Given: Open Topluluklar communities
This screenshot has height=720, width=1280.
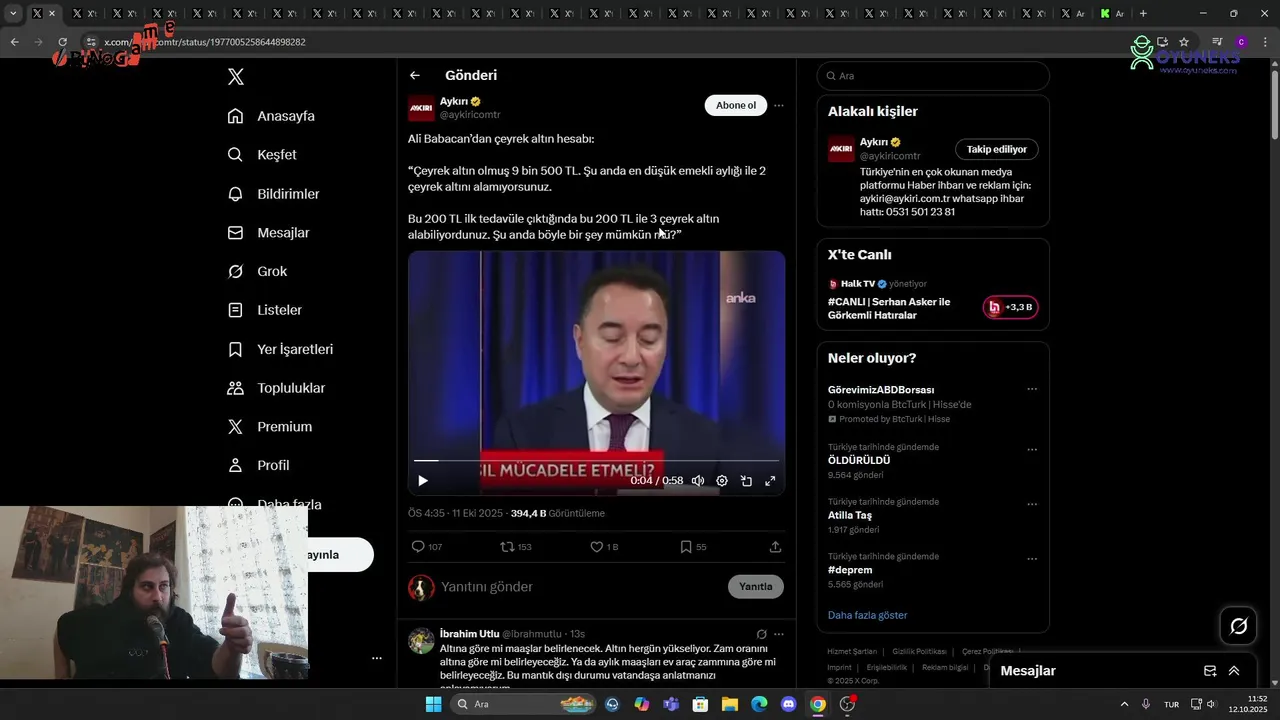Looking at the screenshot, I should click(276, 388).
